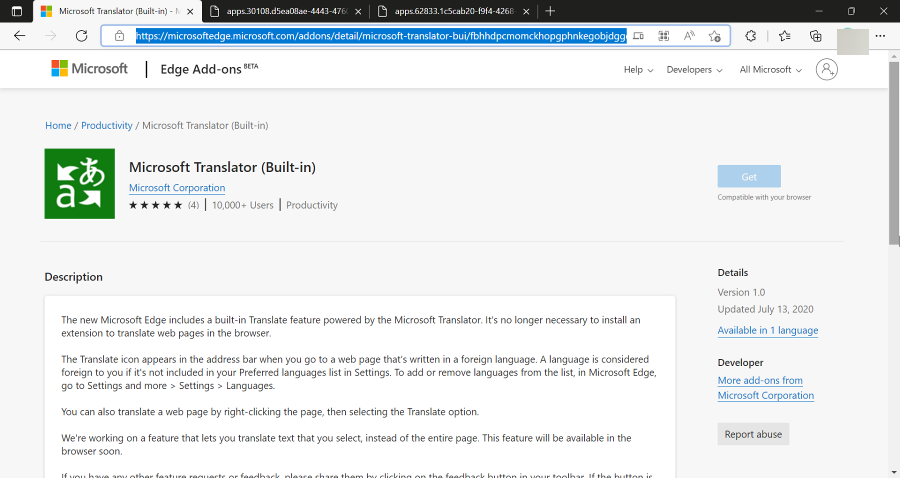Click the five-star rating display
The width and height of the screenshot is (900, 478).
click(x=156, y=205)
